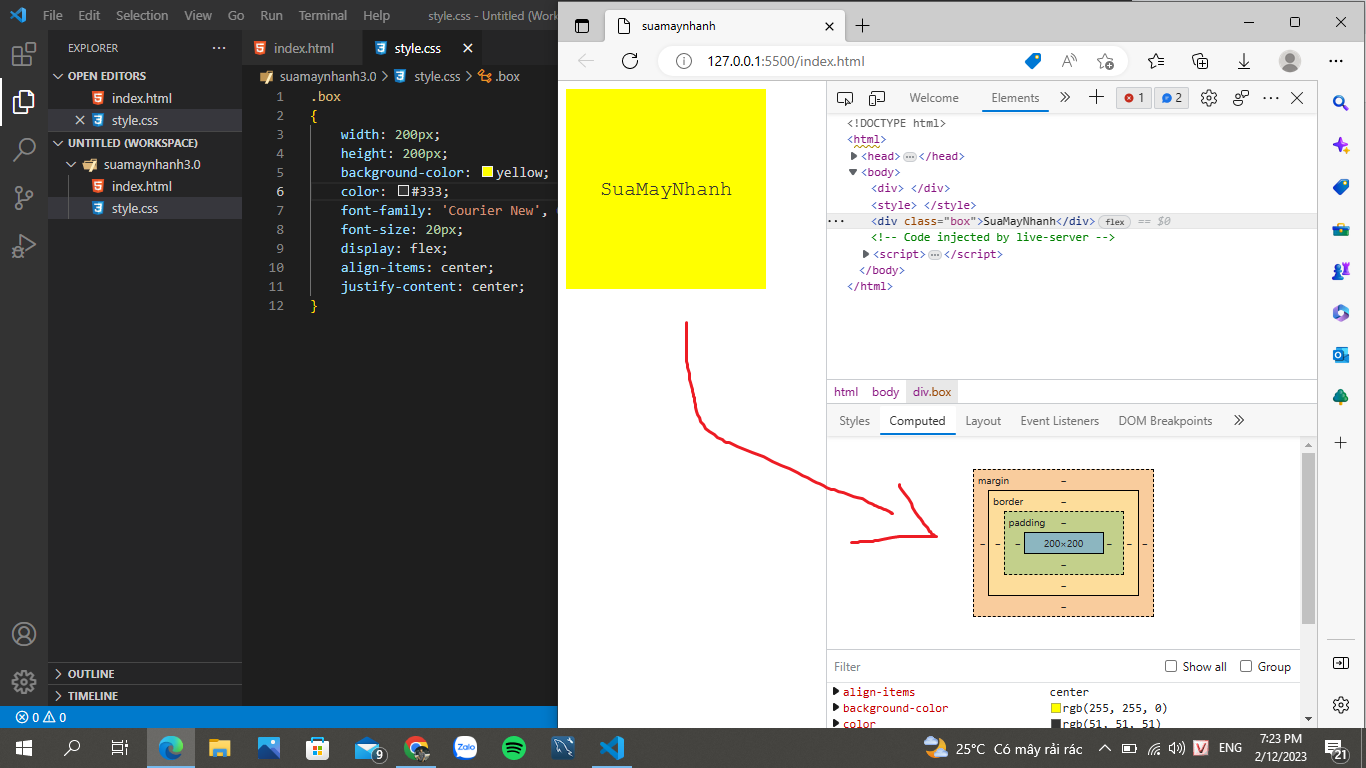Open Edge profile avatar
1366x768 pixels.
click(1290, 61)
